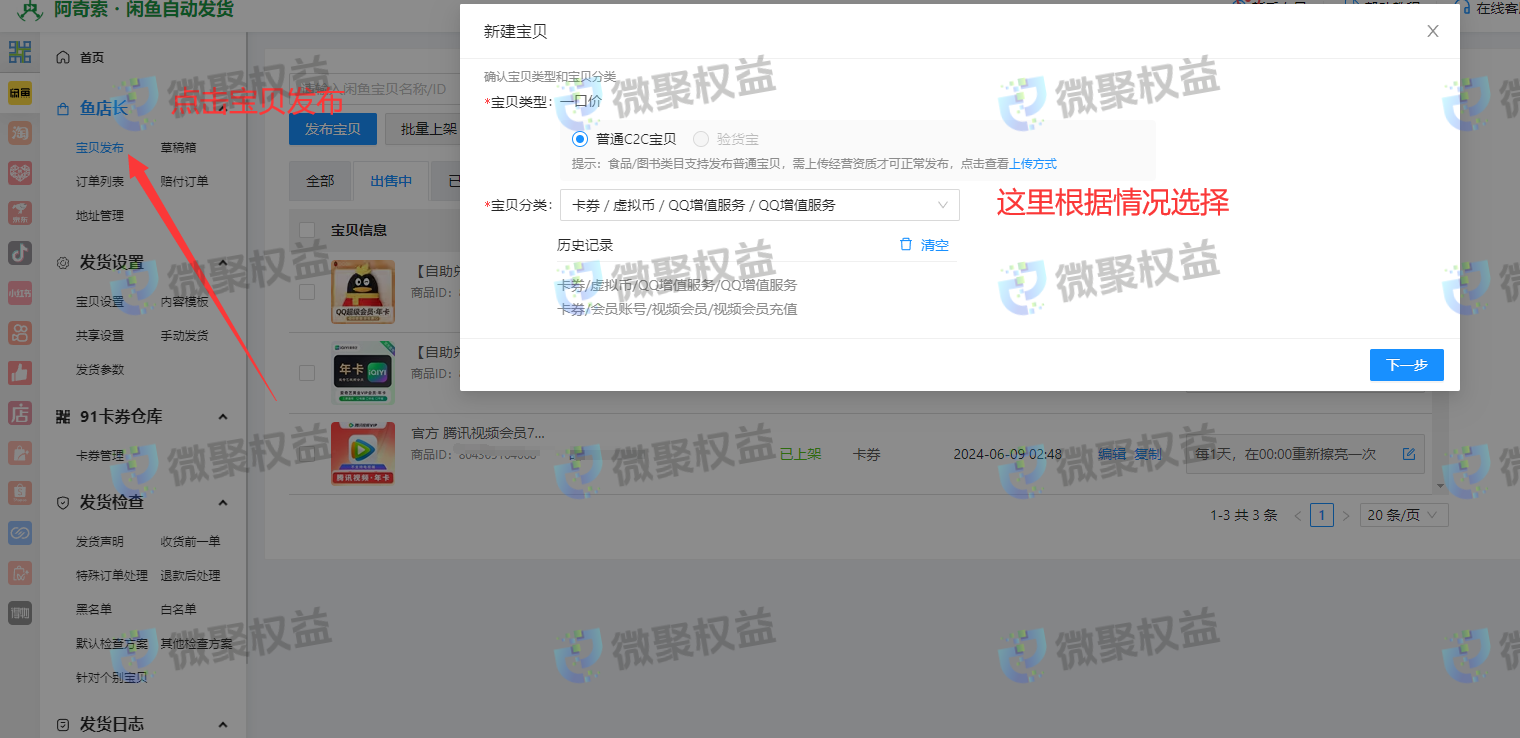Select the blue chain-link icon in sidebar
This screenshot has height=738, width=1520.
(20, 533)
